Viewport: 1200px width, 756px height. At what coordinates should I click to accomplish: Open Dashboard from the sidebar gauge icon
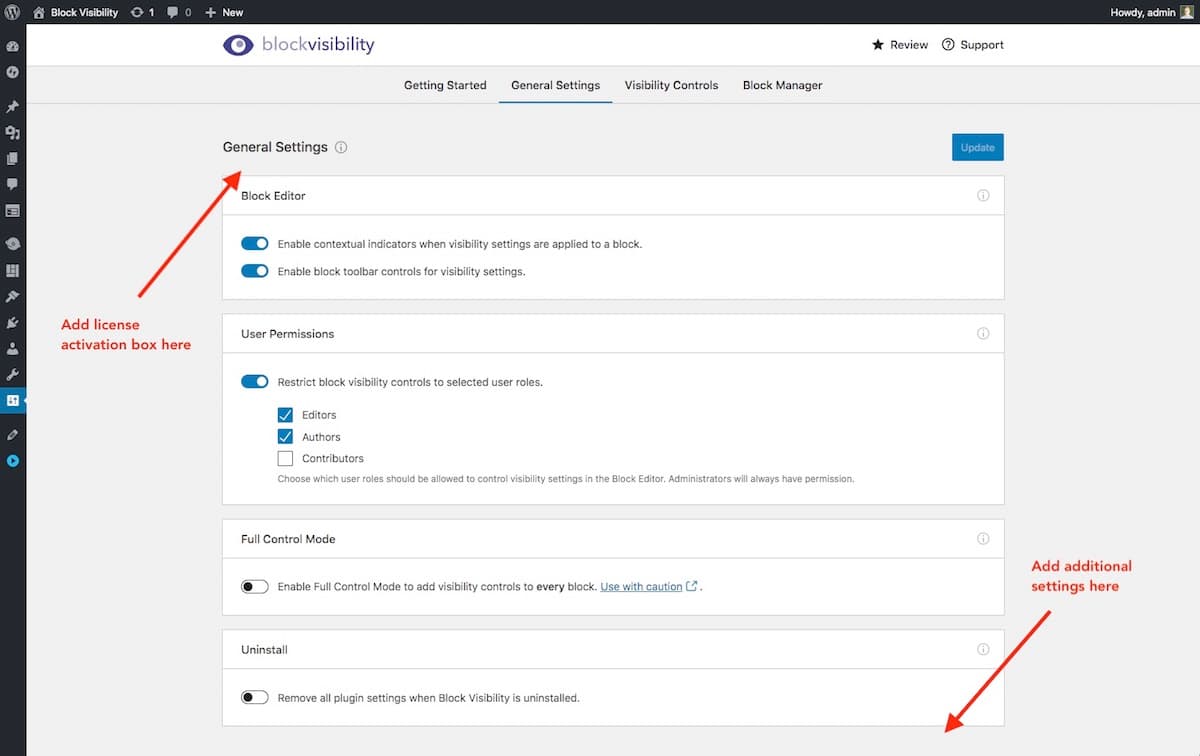pyautogui.click(x=13, y=47)
